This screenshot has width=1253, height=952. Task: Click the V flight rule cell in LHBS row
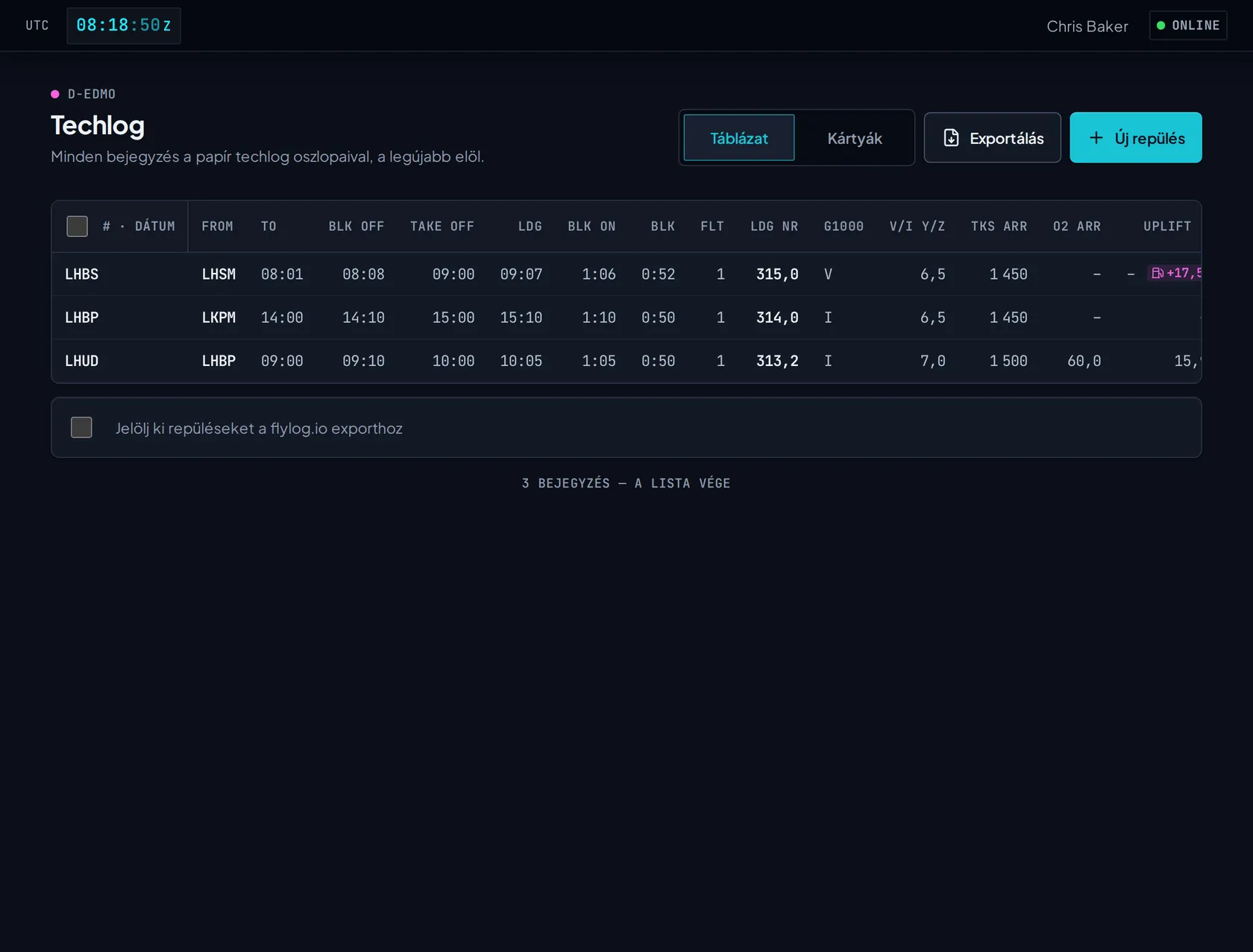[x=828, y=274]
